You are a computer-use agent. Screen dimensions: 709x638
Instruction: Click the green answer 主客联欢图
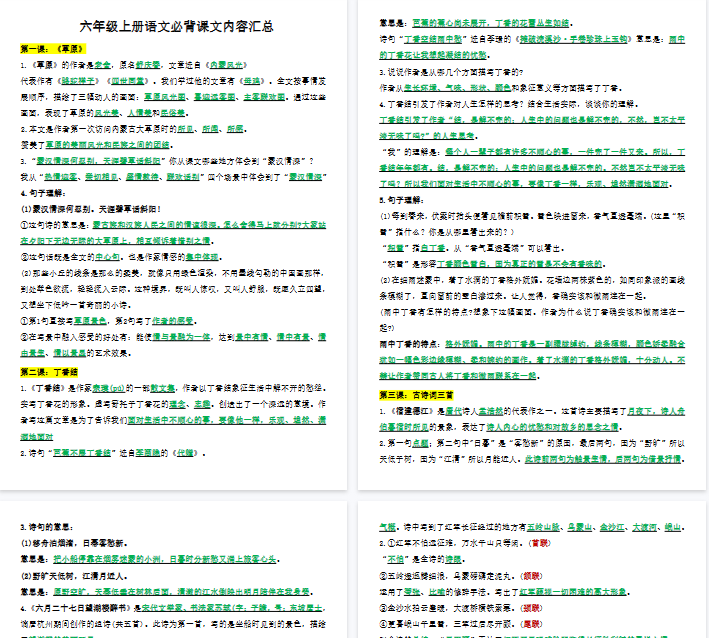coord(265,97)
